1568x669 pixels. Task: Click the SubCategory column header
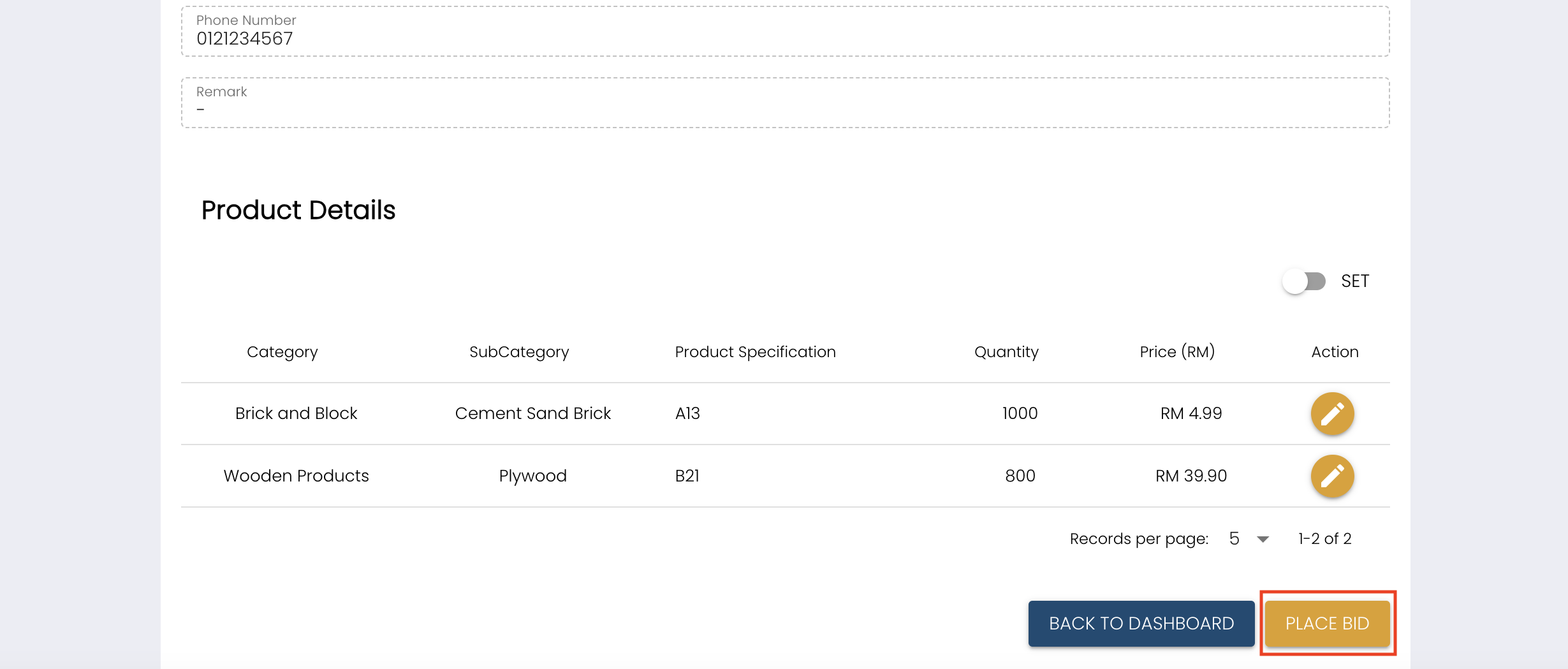pyautogui.click(x=519, y=352)
